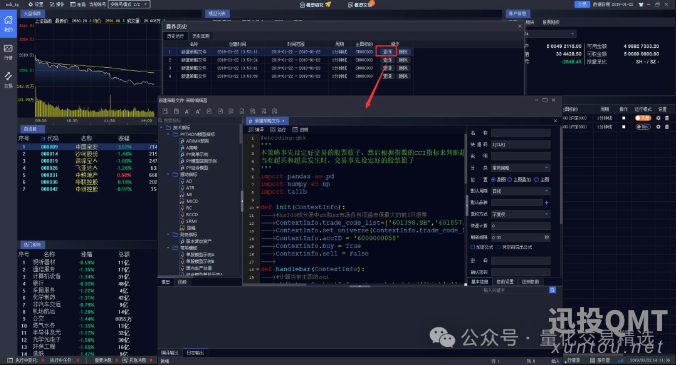
Task: Click 删除 in history row 1
Action: [403, 52]
